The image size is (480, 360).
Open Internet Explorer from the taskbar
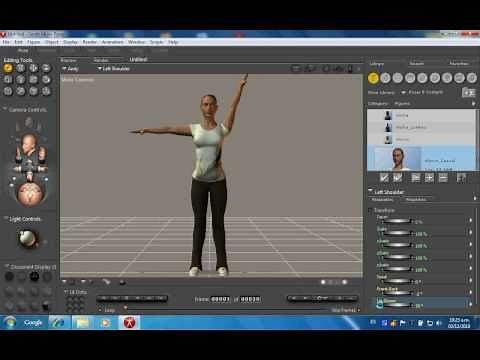click(57, 322)
